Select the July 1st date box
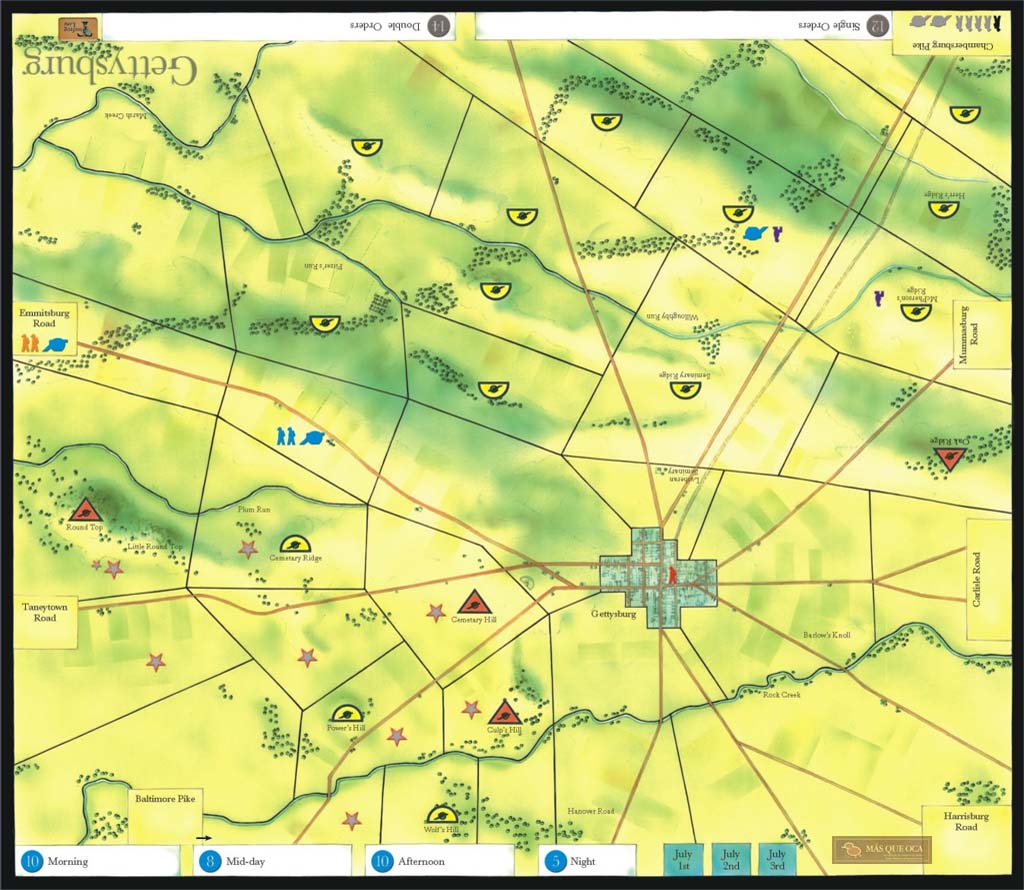1024x890 pixels. click(x=682, y=859)
